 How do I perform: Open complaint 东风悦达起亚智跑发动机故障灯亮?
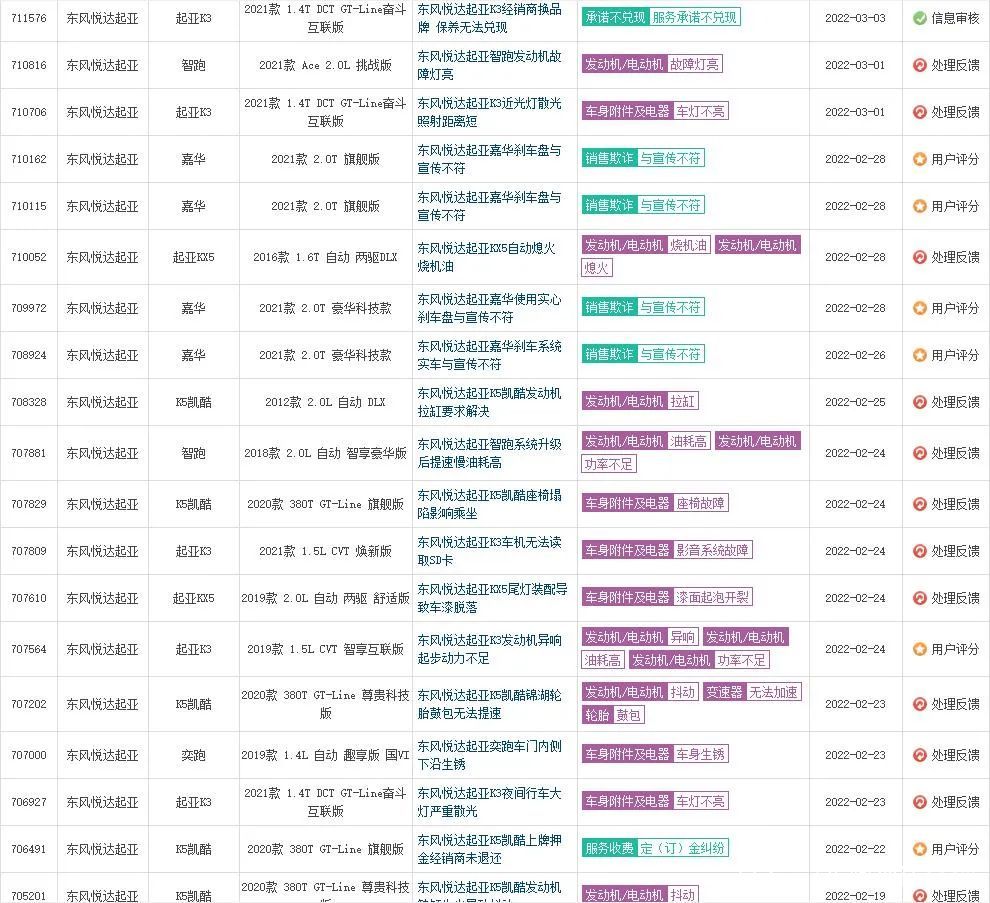[489, 65]
